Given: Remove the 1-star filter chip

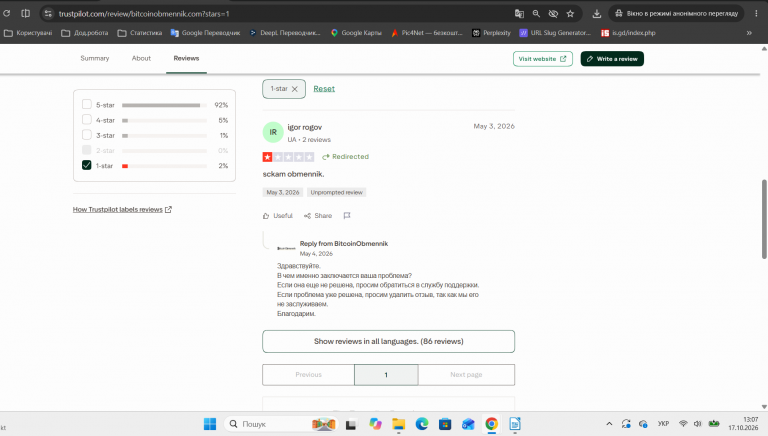Looking at the screenshot, I should (294, 89).
